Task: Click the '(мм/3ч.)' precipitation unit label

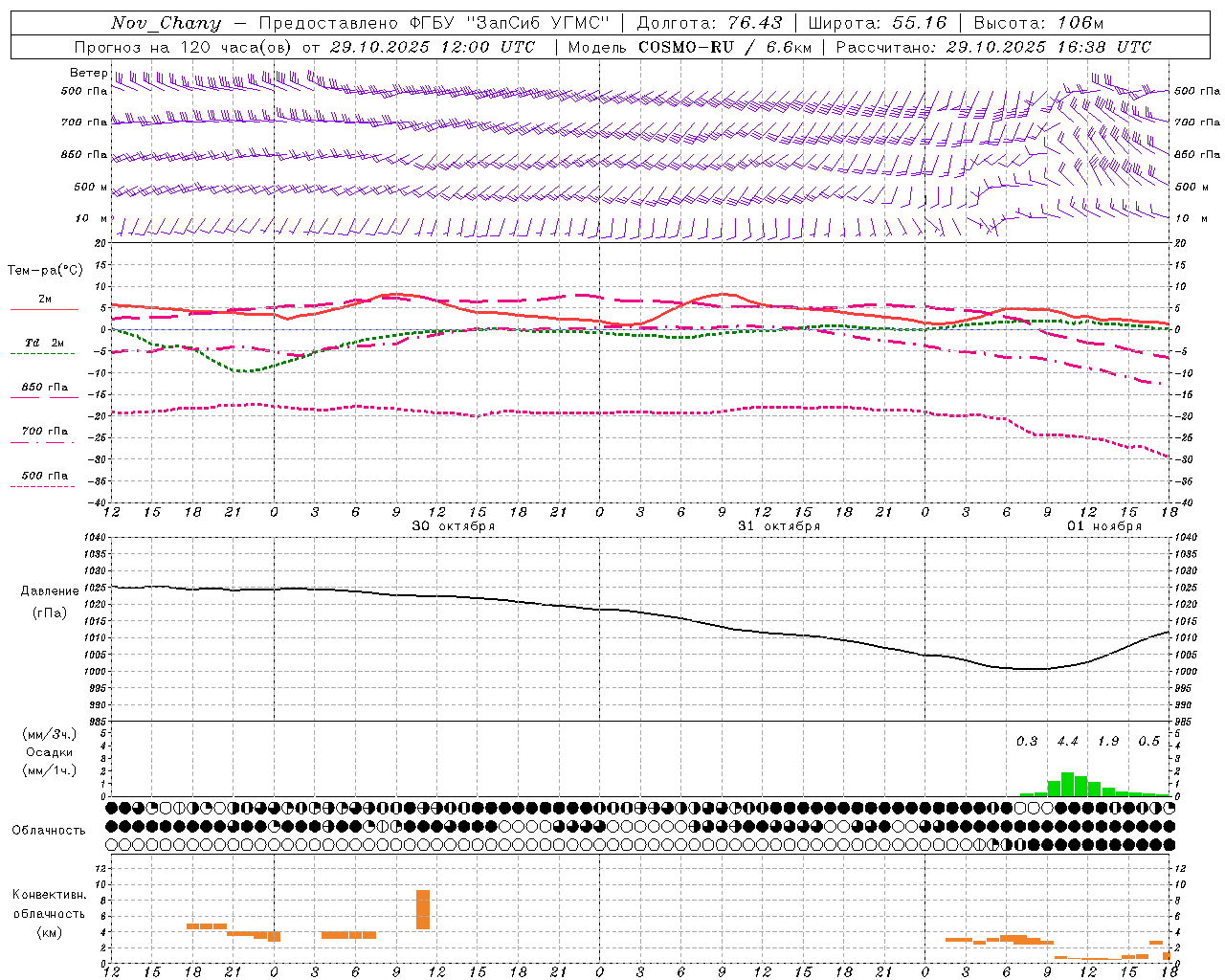Action: click(50, 734)
